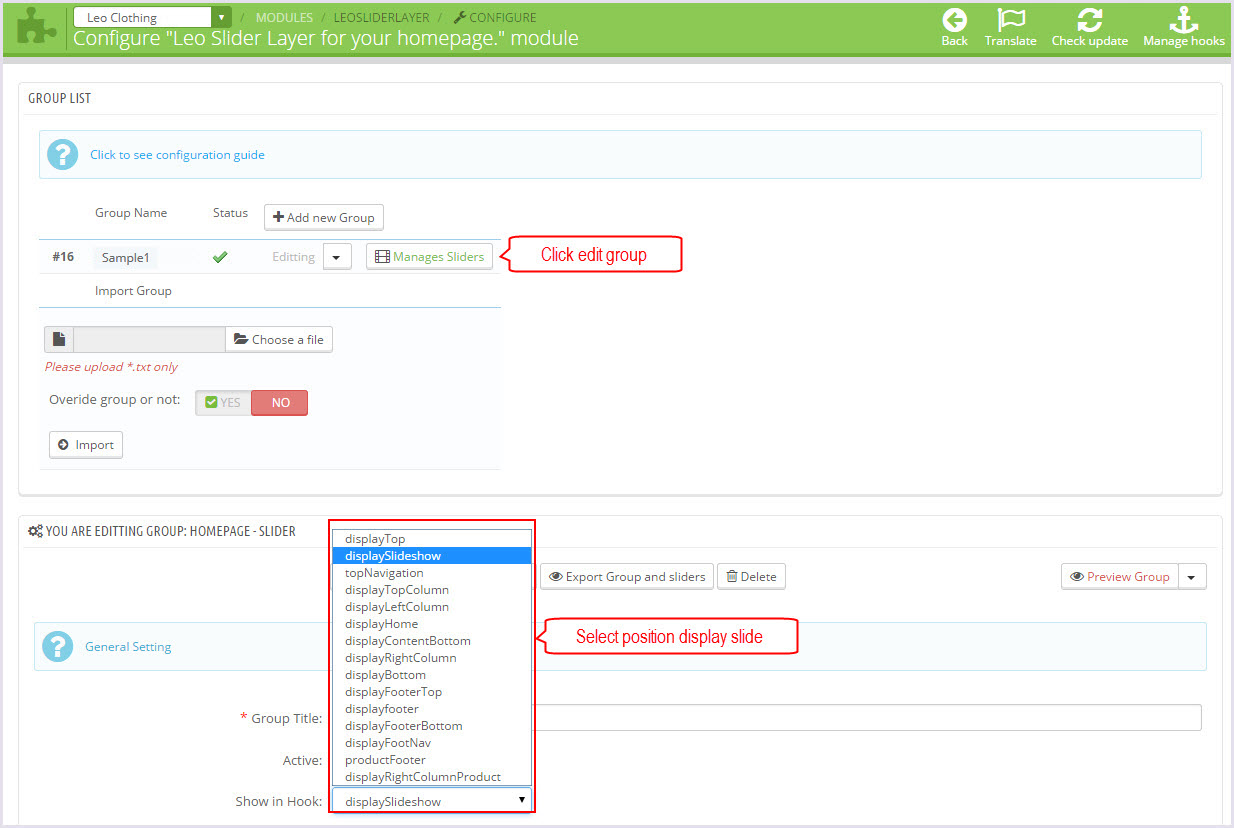Open the Show in Hook select box
Screen dimensions: 1234x828
click(x=432, y=801)
